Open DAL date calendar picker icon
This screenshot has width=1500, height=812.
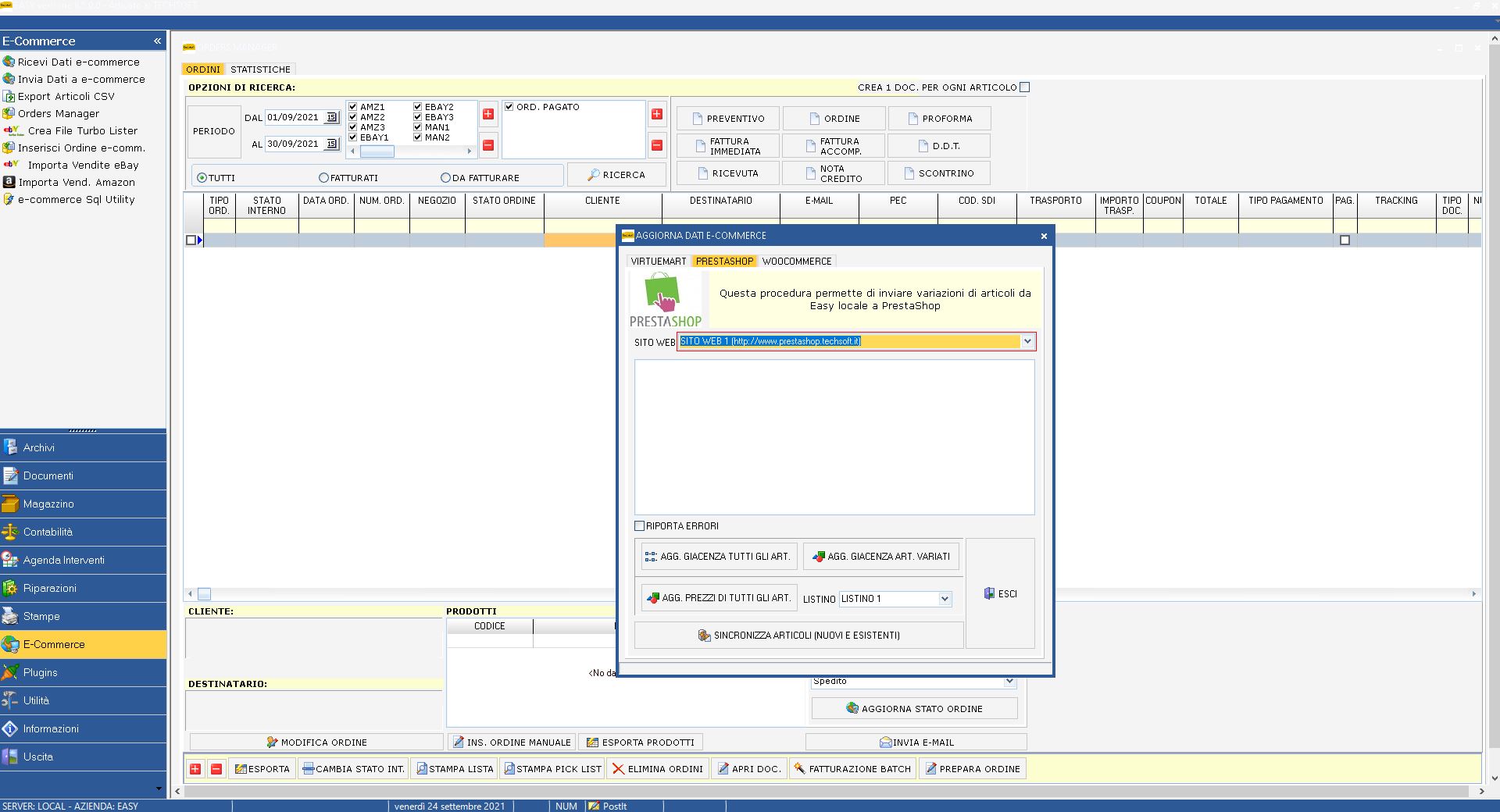(331, 117)
